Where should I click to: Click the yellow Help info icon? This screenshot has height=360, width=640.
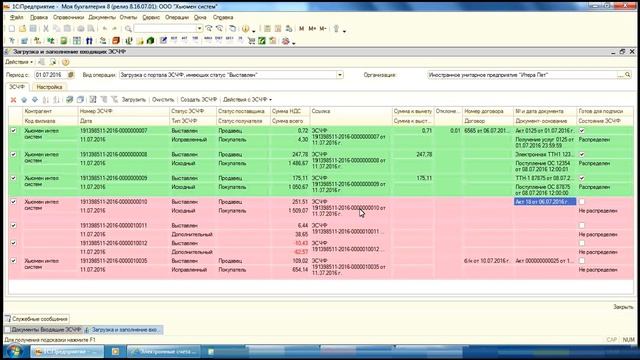tap(245, 29)
